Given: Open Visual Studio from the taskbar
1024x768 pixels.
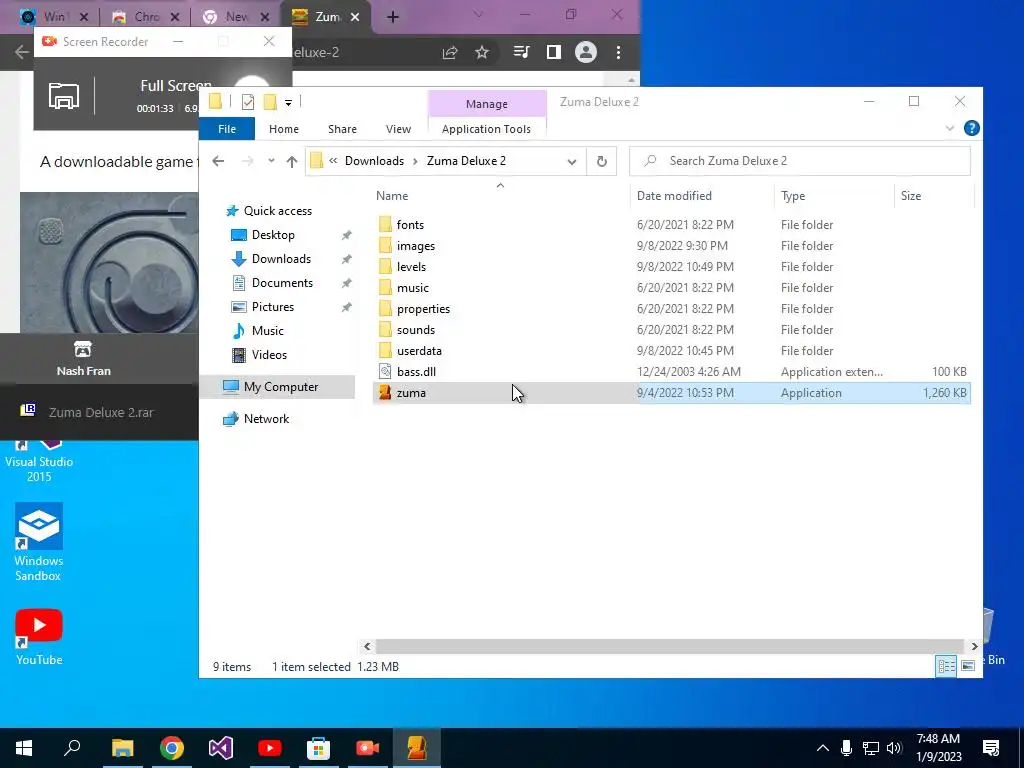Looking at the screenshot, I should pyautogui.click(x=221, y=748).
